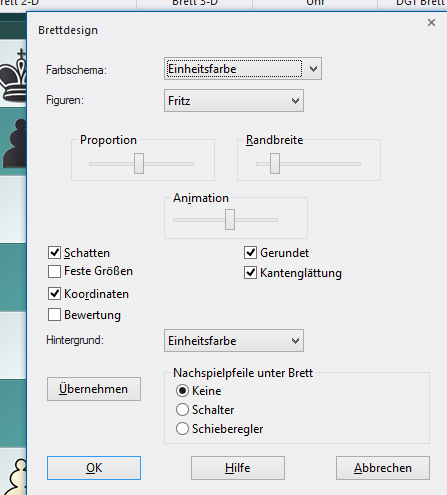The height and width of the screenshot is (495, 447).
Task: Select Keine for Nachspielpfeile
Action: click(x=182, y=391)
